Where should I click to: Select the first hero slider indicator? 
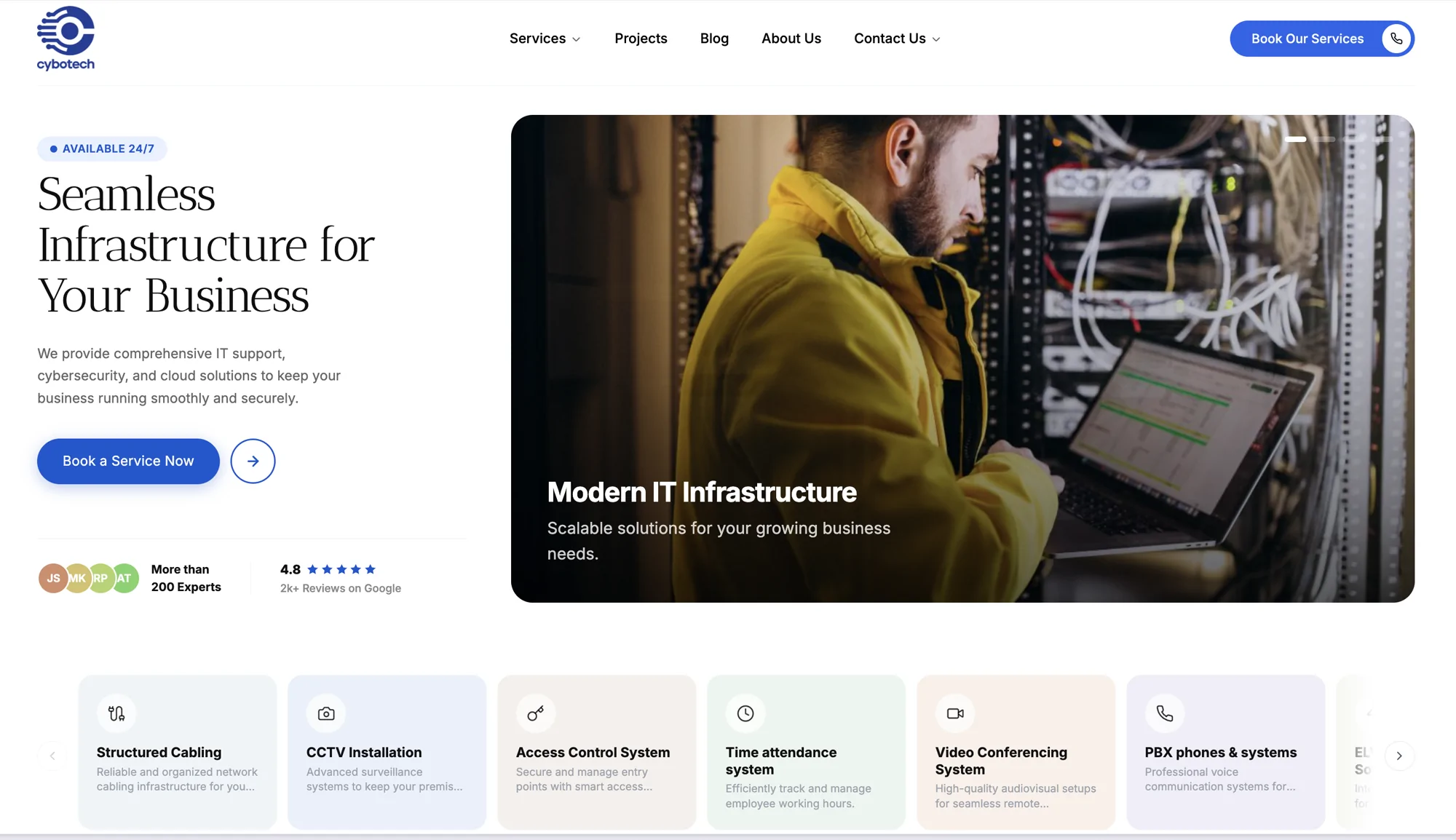pos(1295,139)
